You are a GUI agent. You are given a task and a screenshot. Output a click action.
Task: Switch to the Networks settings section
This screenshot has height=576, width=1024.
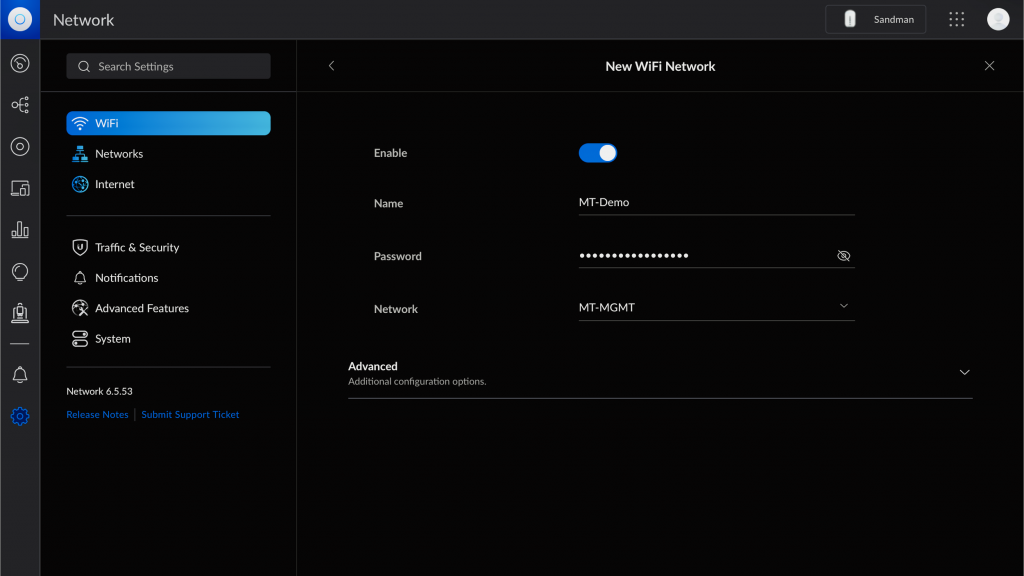pos(168,153)
